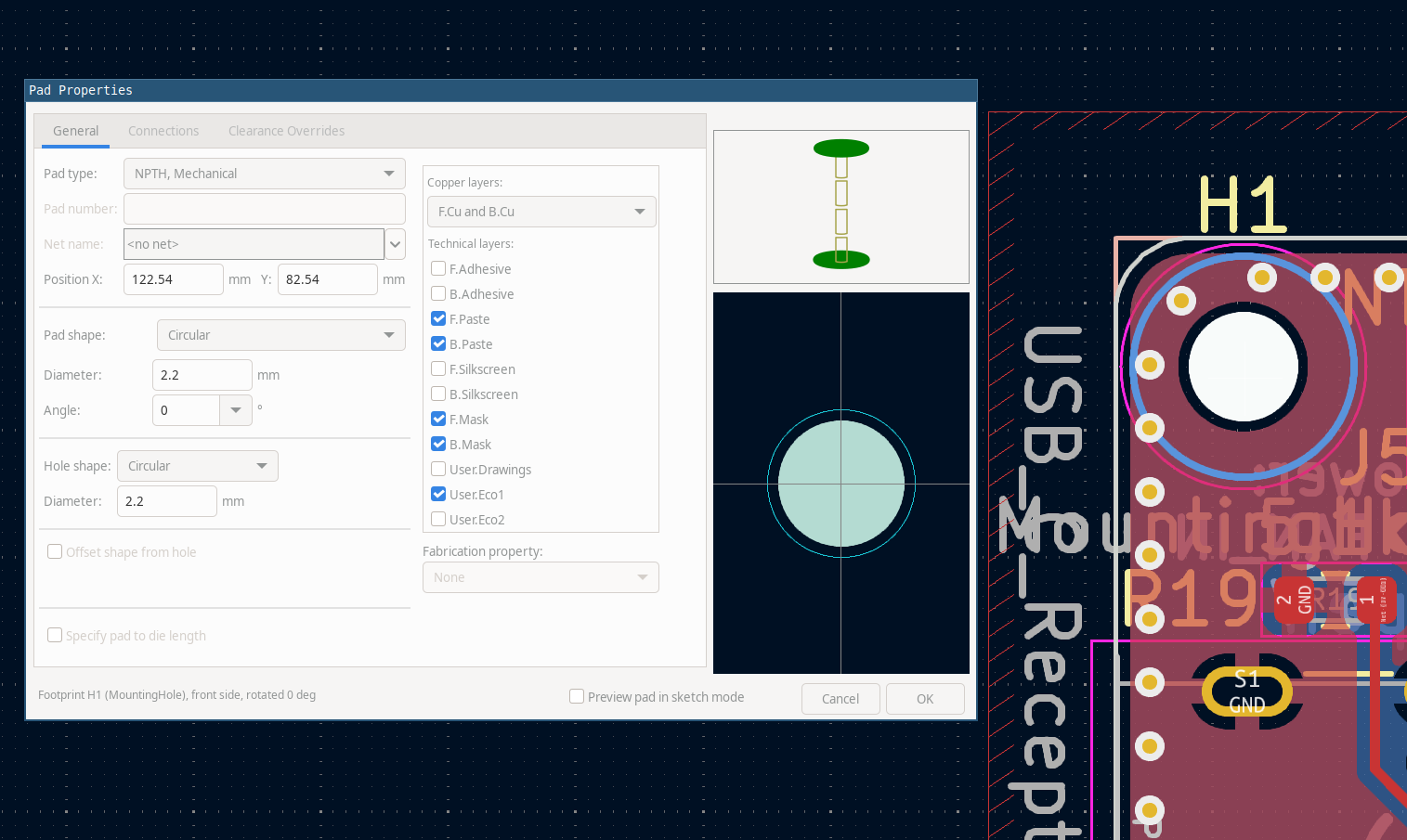The image size is (1407, 840).
Task: Cancel the Pad Properties dialog
Action: coord(840,698)
